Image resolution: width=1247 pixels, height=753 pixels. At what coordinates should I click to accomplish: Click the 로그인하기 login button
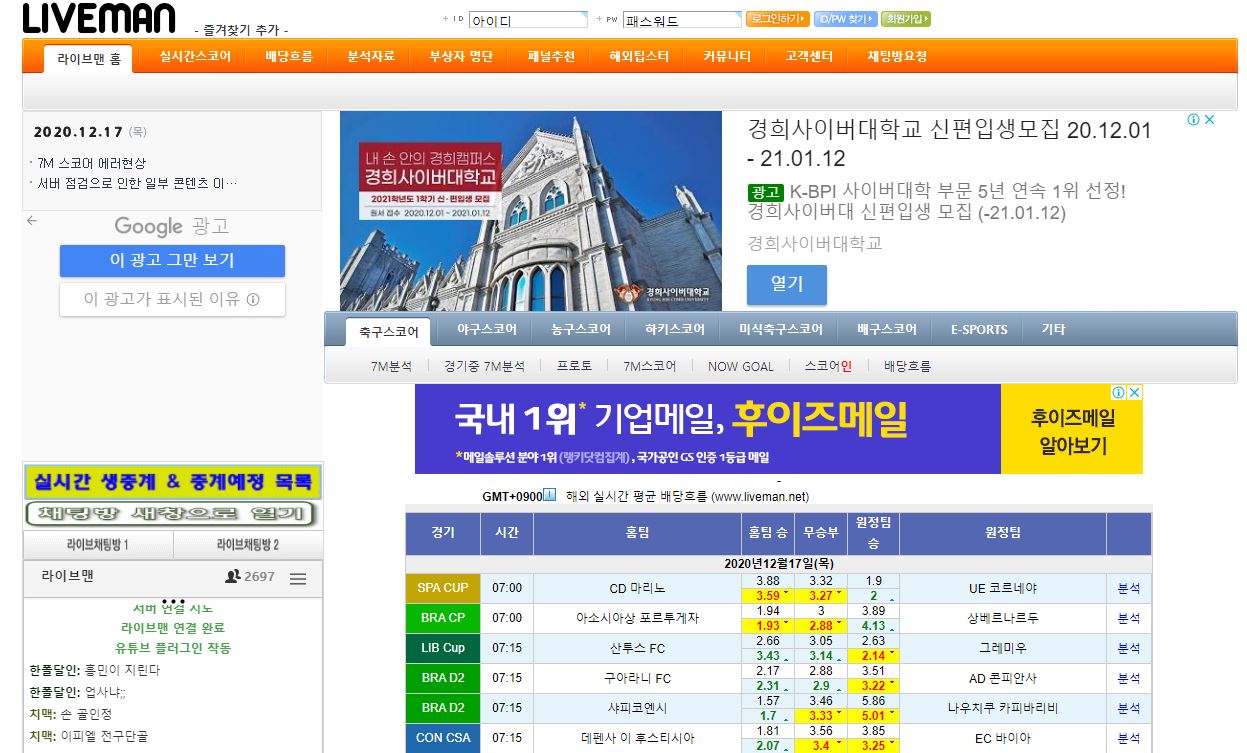click(x=777, y=19)
